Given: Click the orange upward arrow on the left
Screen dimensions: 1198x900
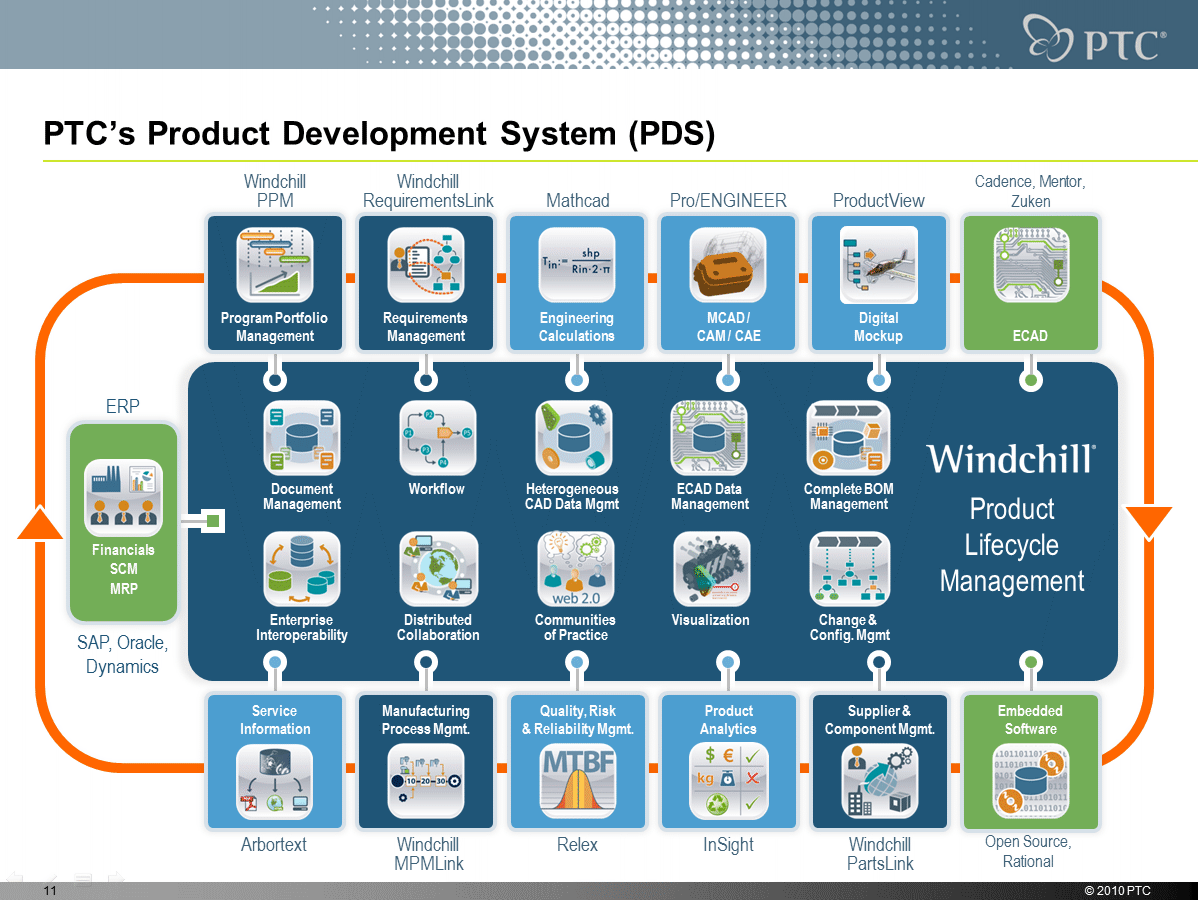Looking at the screenshot, I should (40, 521).
